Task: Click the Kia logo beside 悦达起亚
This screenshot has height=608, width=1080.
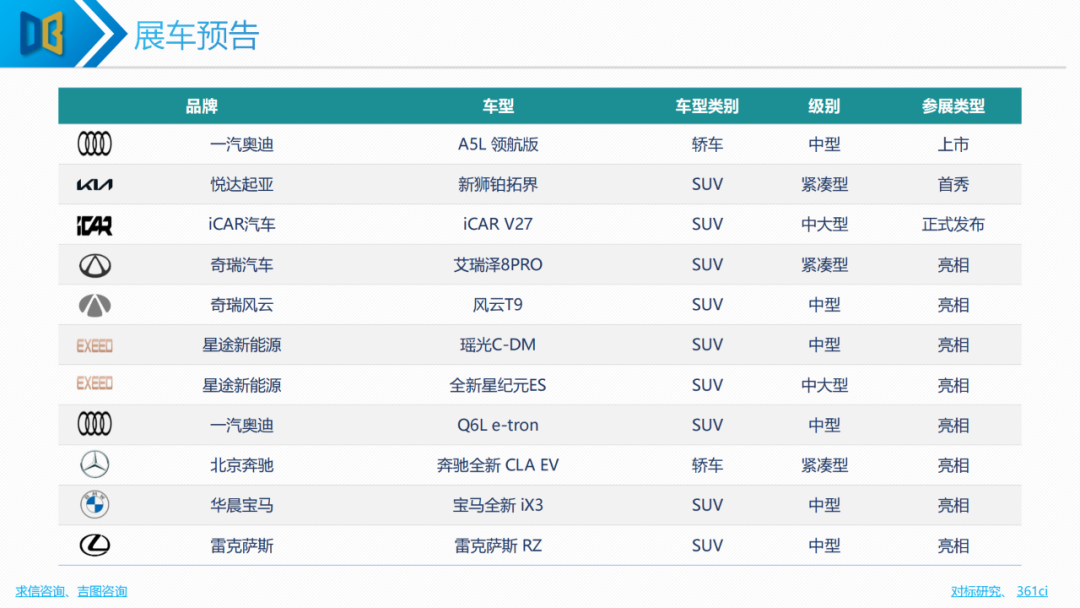Action: point(94,185)
